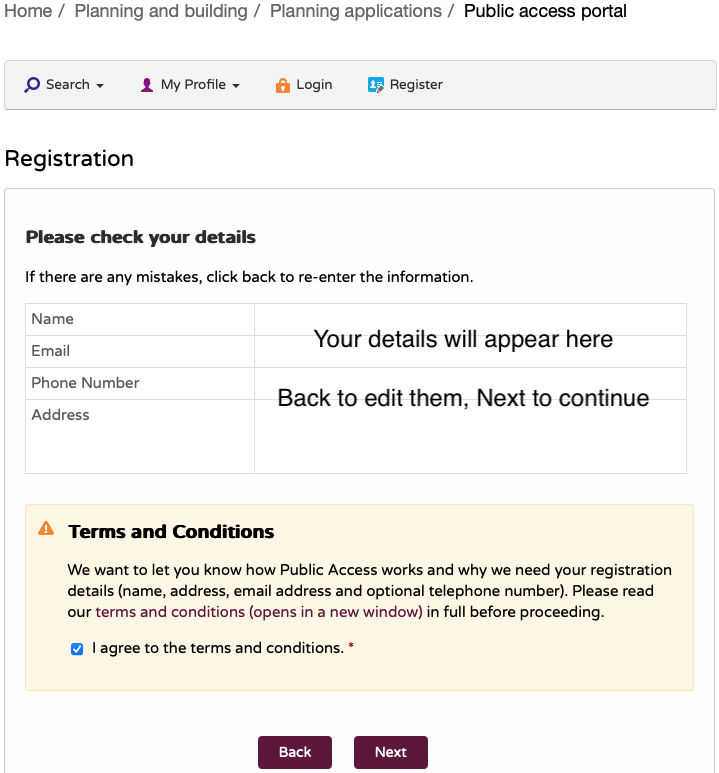
Task: Expand the My Profile dropdown caret
Action: 236,86
